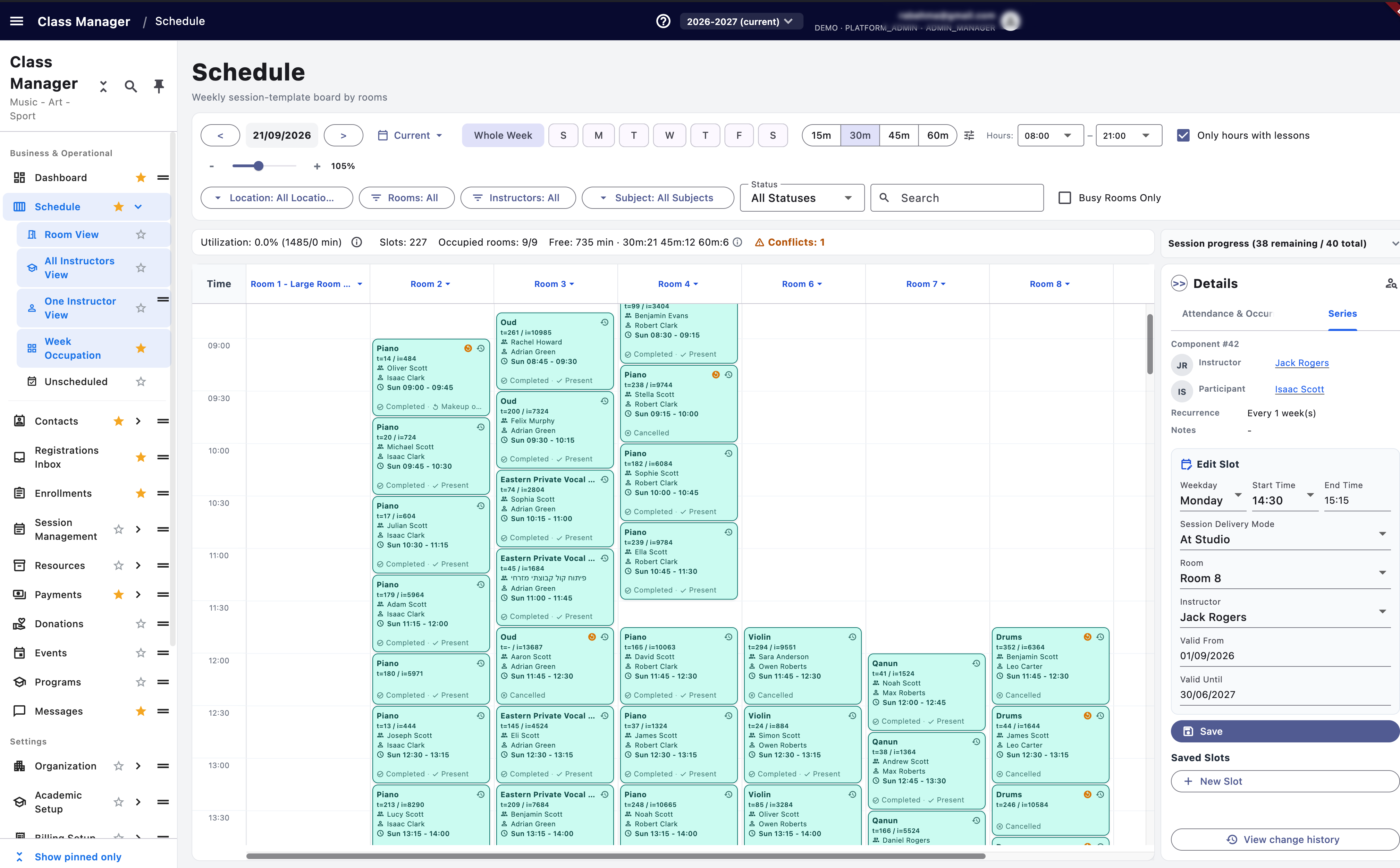1400x868 pixels.
Task: Select the 45m time interval
Action: point(899,136)
